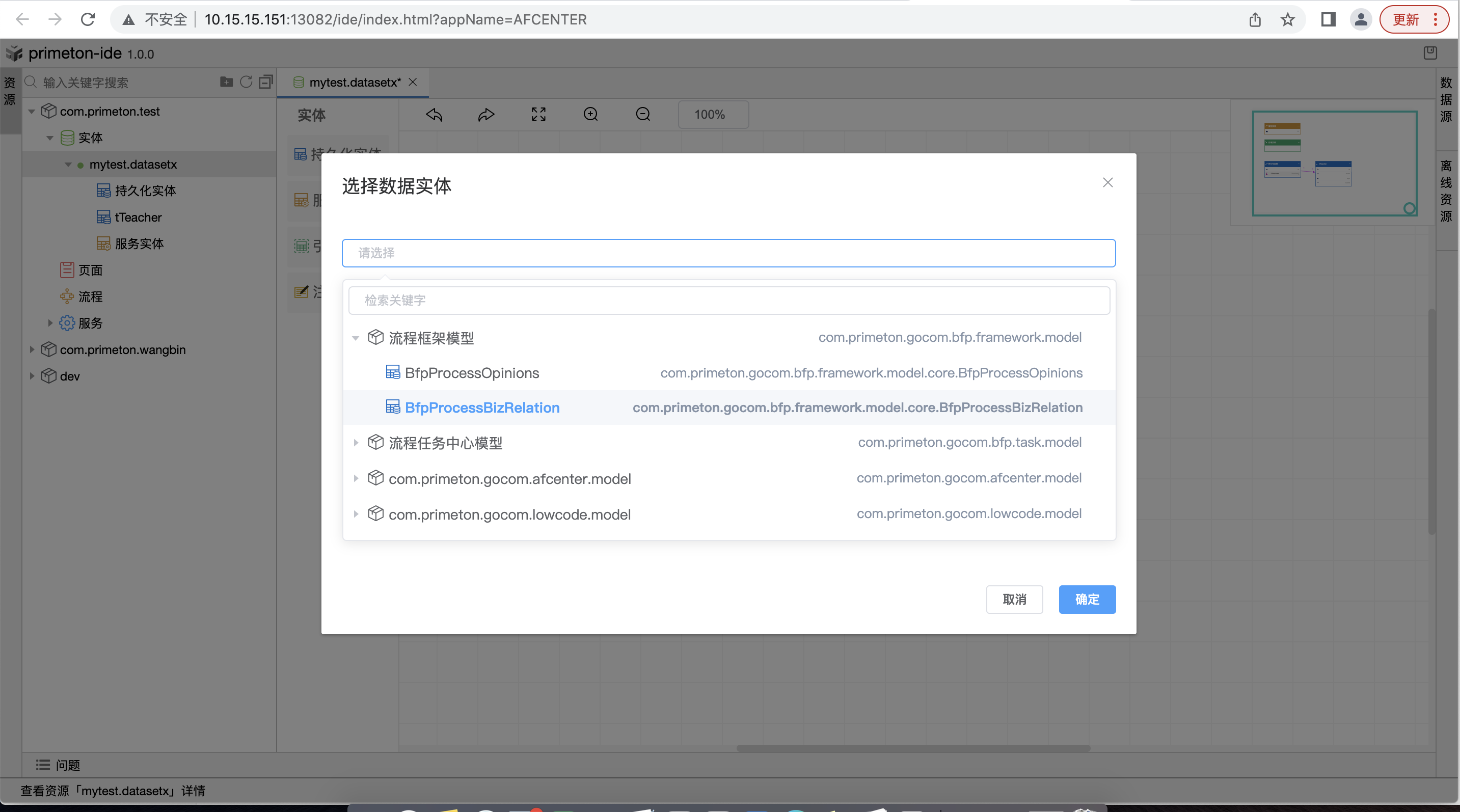This screenshot has width=1460, height=812.
Task: Click the browser share icon
Action: 1255,20
